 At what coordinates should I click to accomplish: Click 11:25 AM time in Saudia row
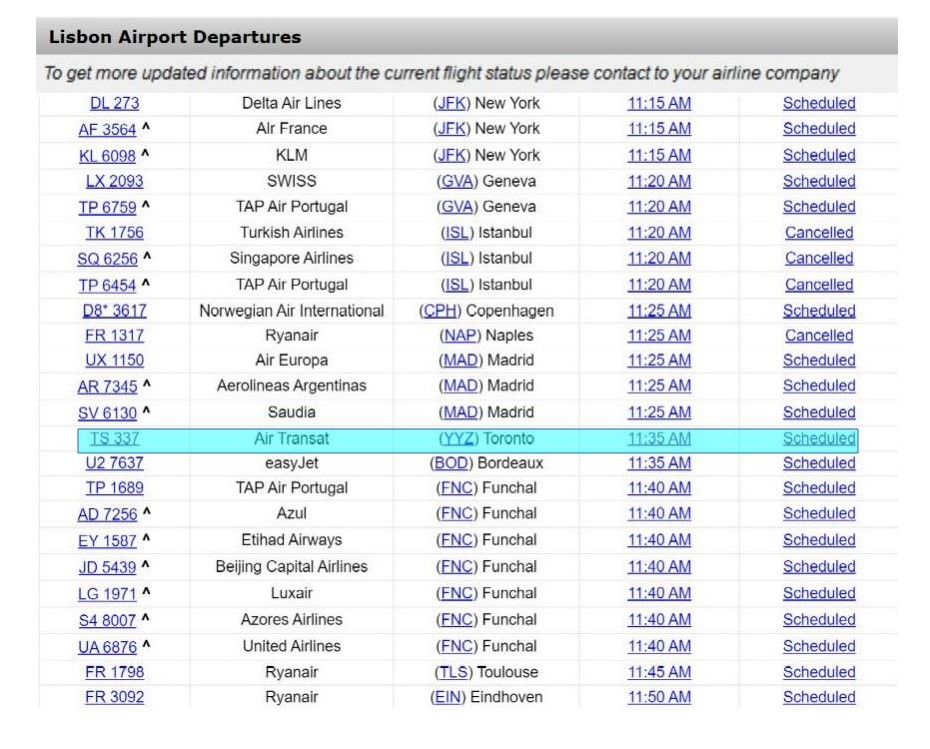[659, 413]
